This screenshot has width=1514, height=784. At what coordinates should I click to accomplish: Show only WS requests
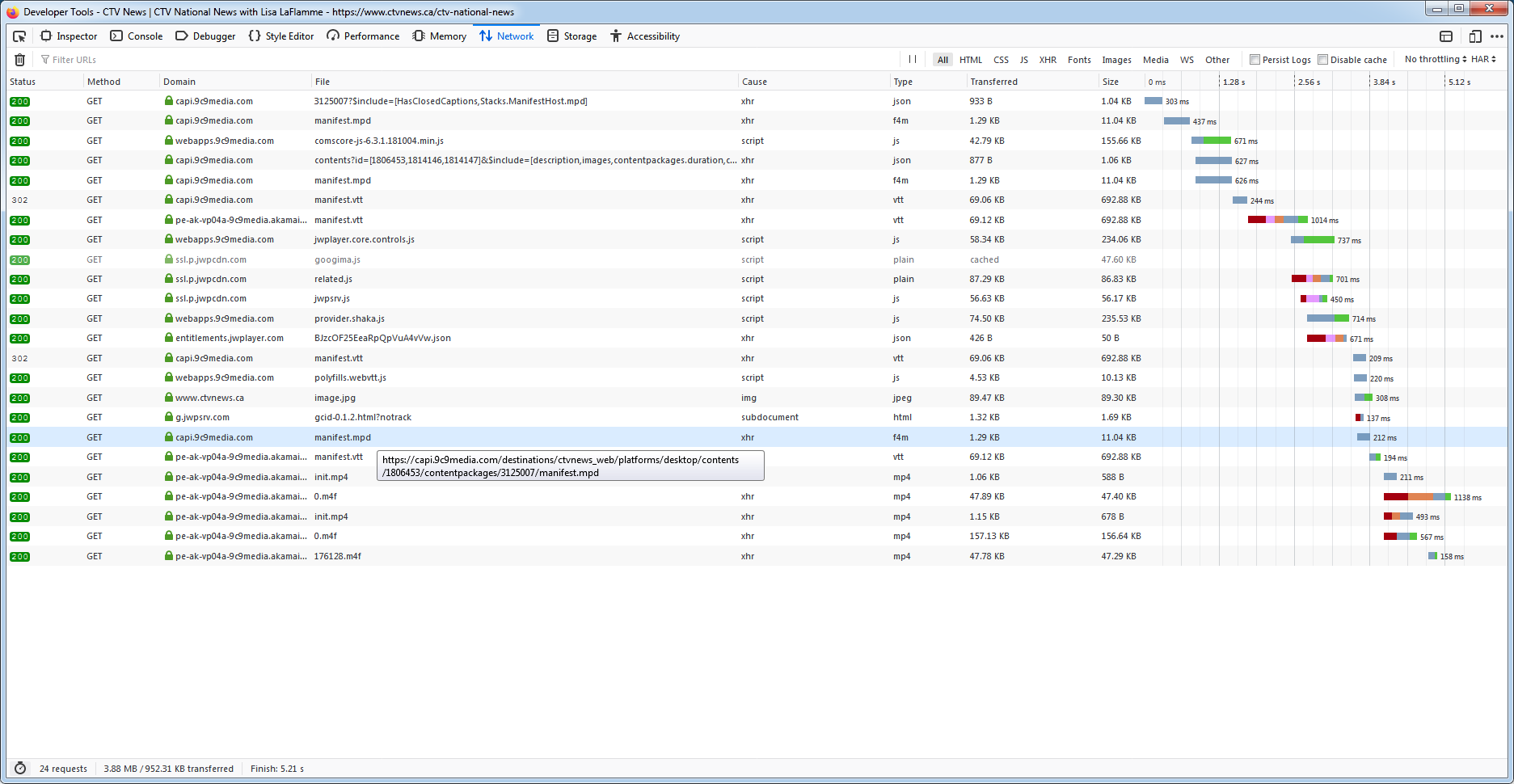click(x=1187, y=60)
